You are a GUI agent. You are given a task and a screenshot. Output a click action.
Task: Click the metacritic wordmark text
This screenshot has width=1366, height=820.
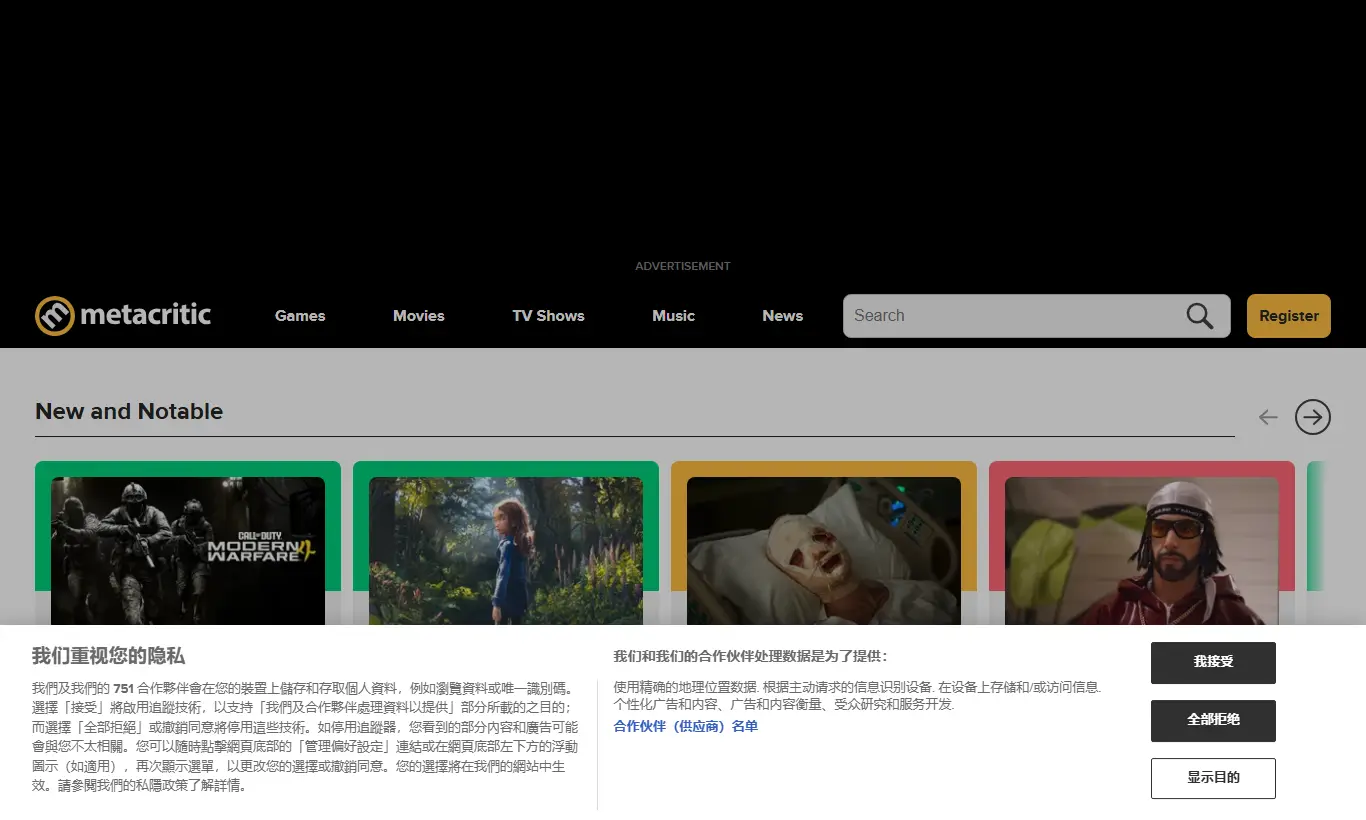pos(146,315)
